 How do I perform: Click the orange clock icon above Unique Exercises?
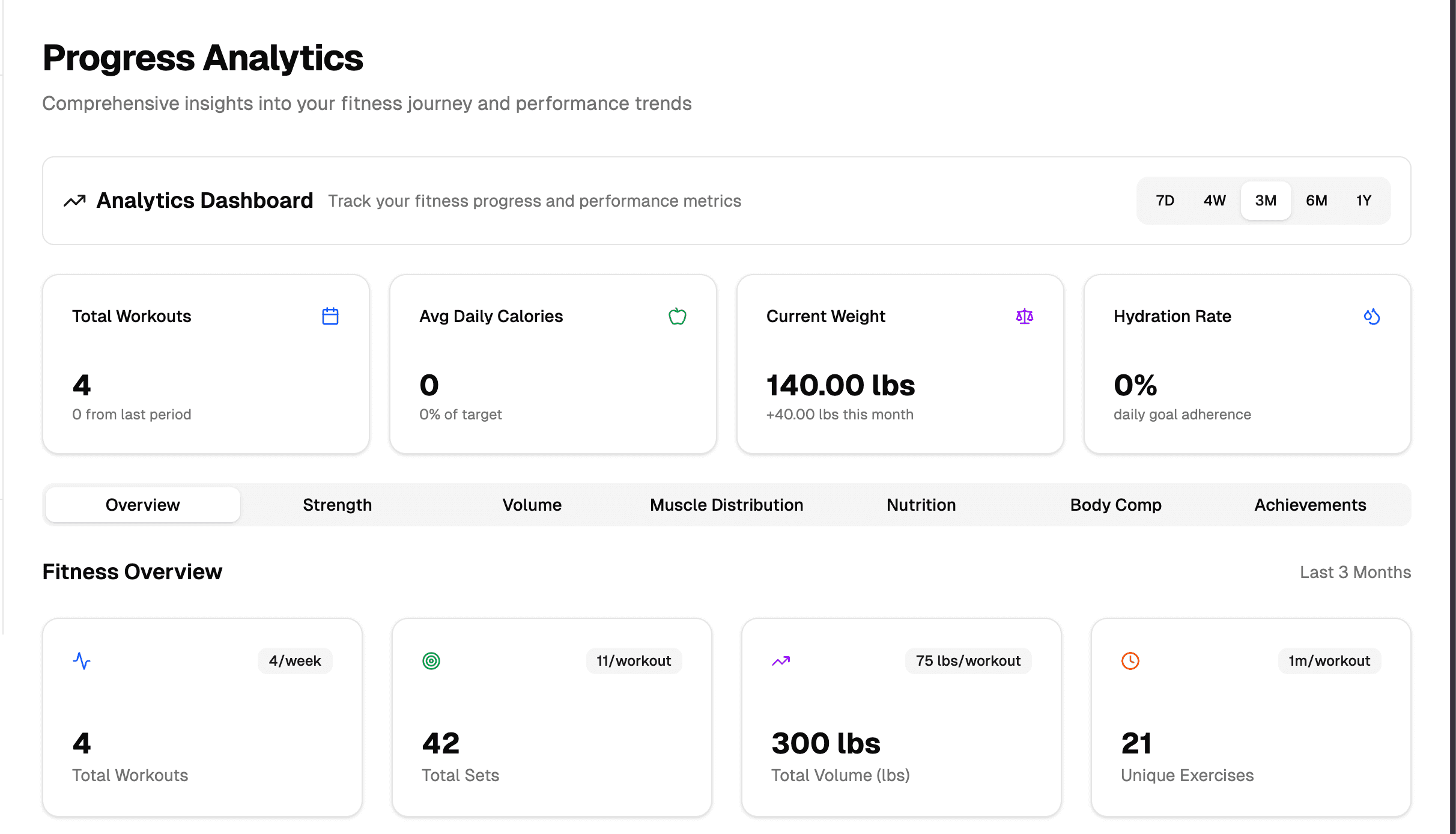[1130, 661]
